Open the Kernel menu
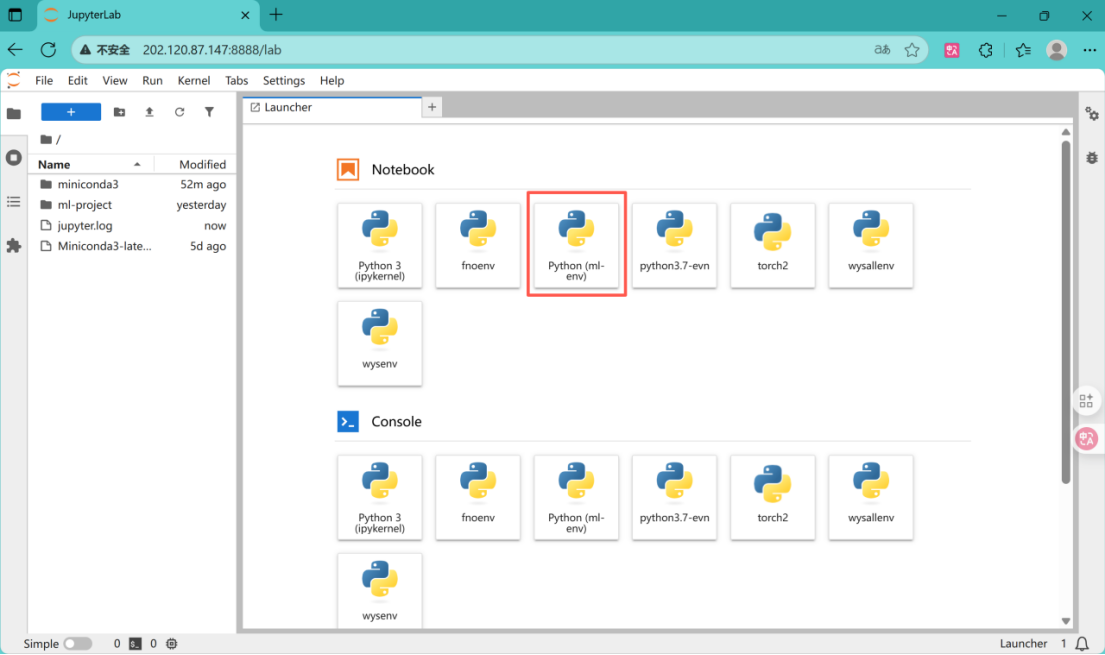The width and height of the screenshot is (1105, 655). point(194,81)
